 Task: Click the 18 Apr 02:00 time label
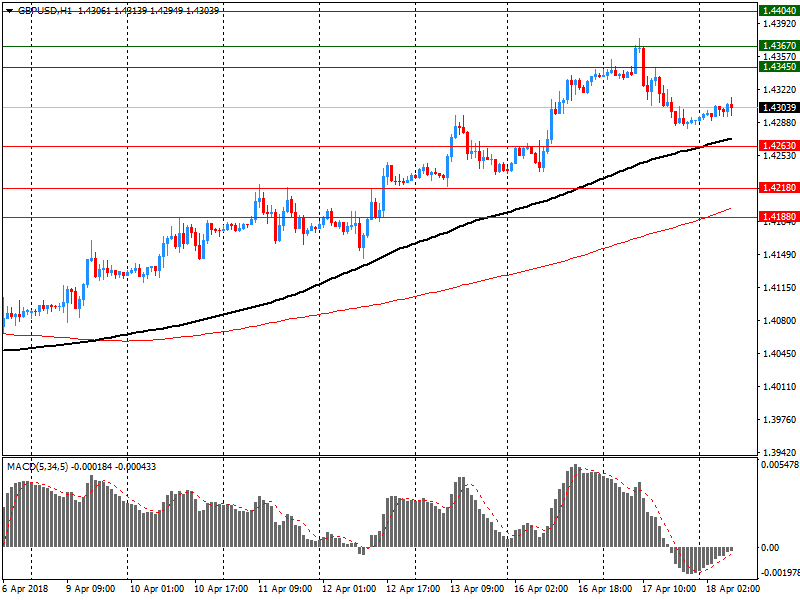pyautogui.click(x=733, y=588)
